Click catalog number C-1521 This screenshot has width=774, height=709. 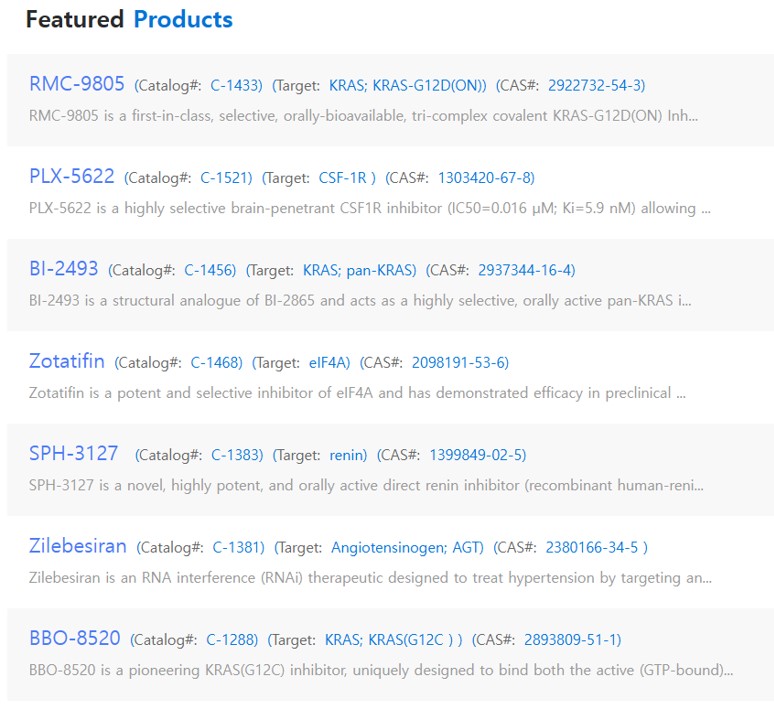[226, 178]
